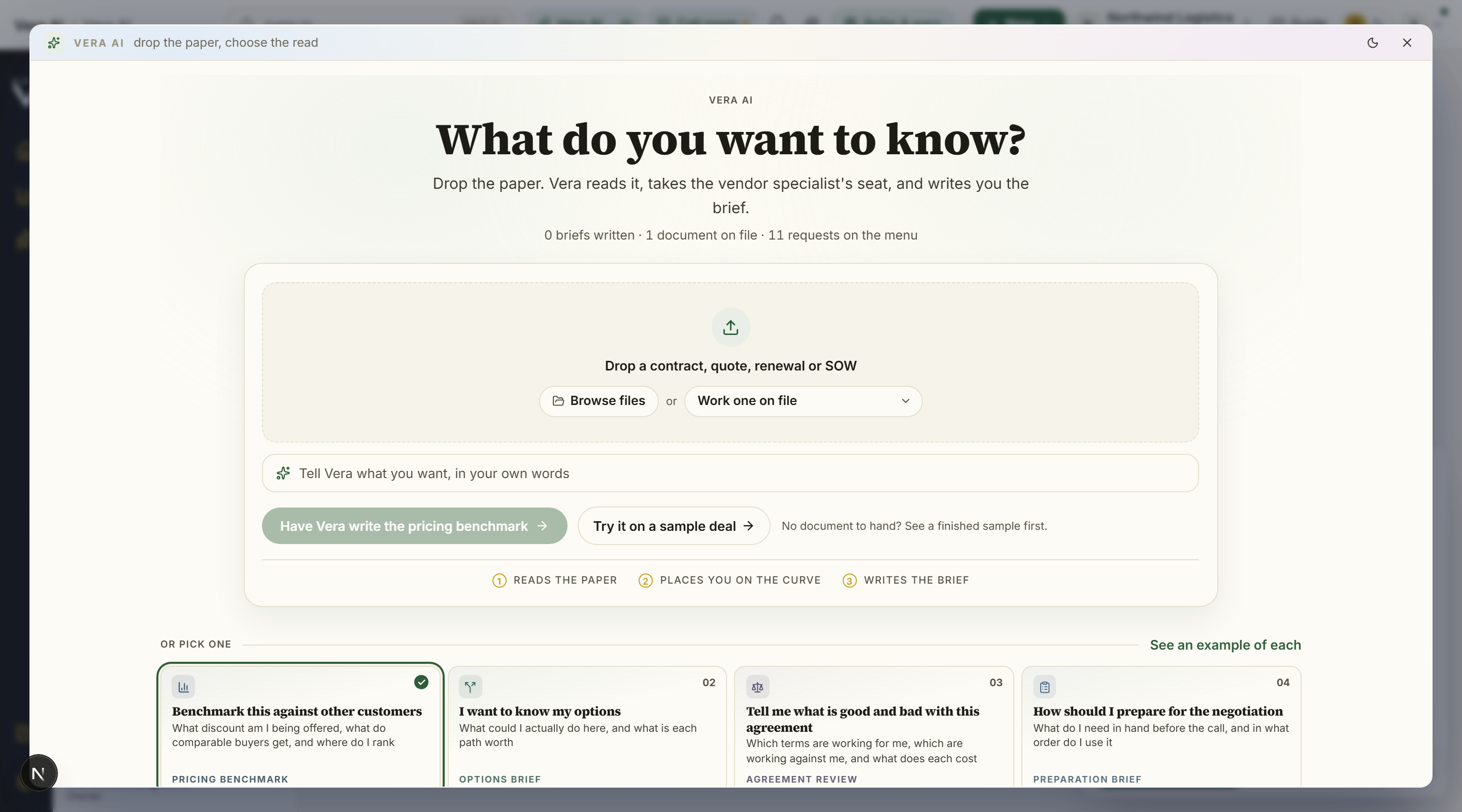1462x812 pixels.
Task: Try it on a sample deal
Action: pos(674,526)
